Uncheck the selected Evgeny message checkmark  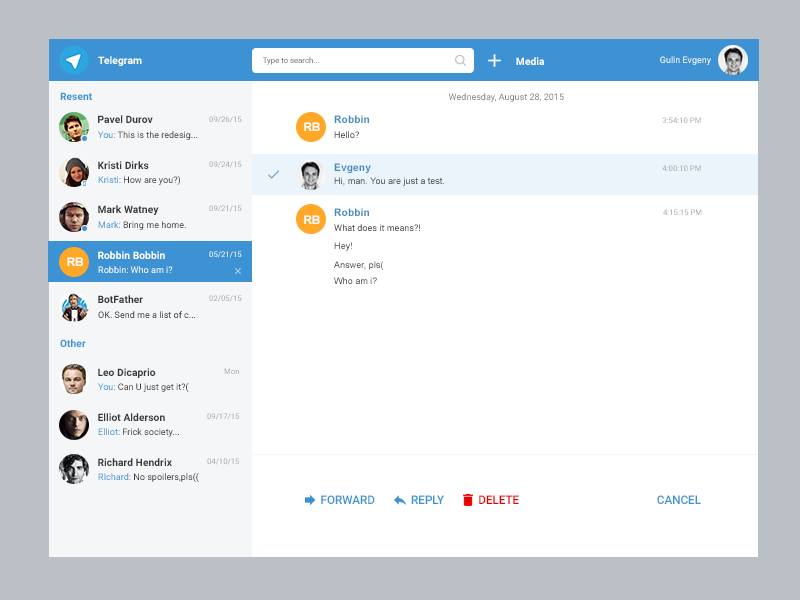[273, 174]
